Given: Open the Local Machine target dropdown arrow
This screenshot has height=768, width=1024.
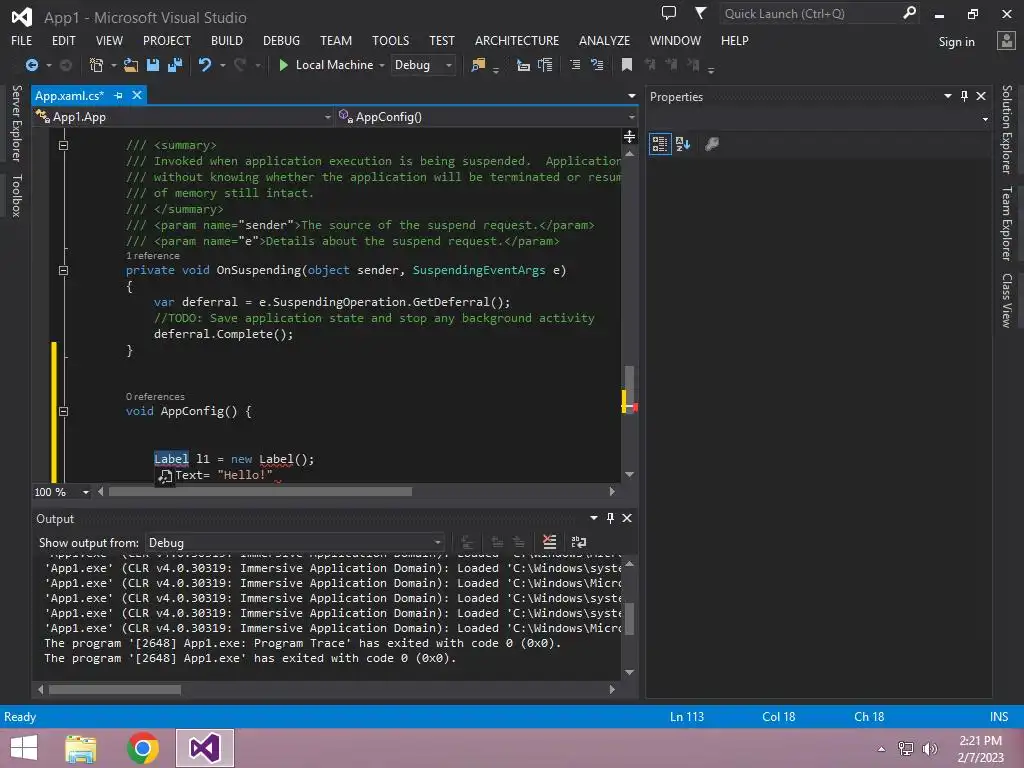Looking at the screenshot, I should pyautogui.click(x=382, y=65).
